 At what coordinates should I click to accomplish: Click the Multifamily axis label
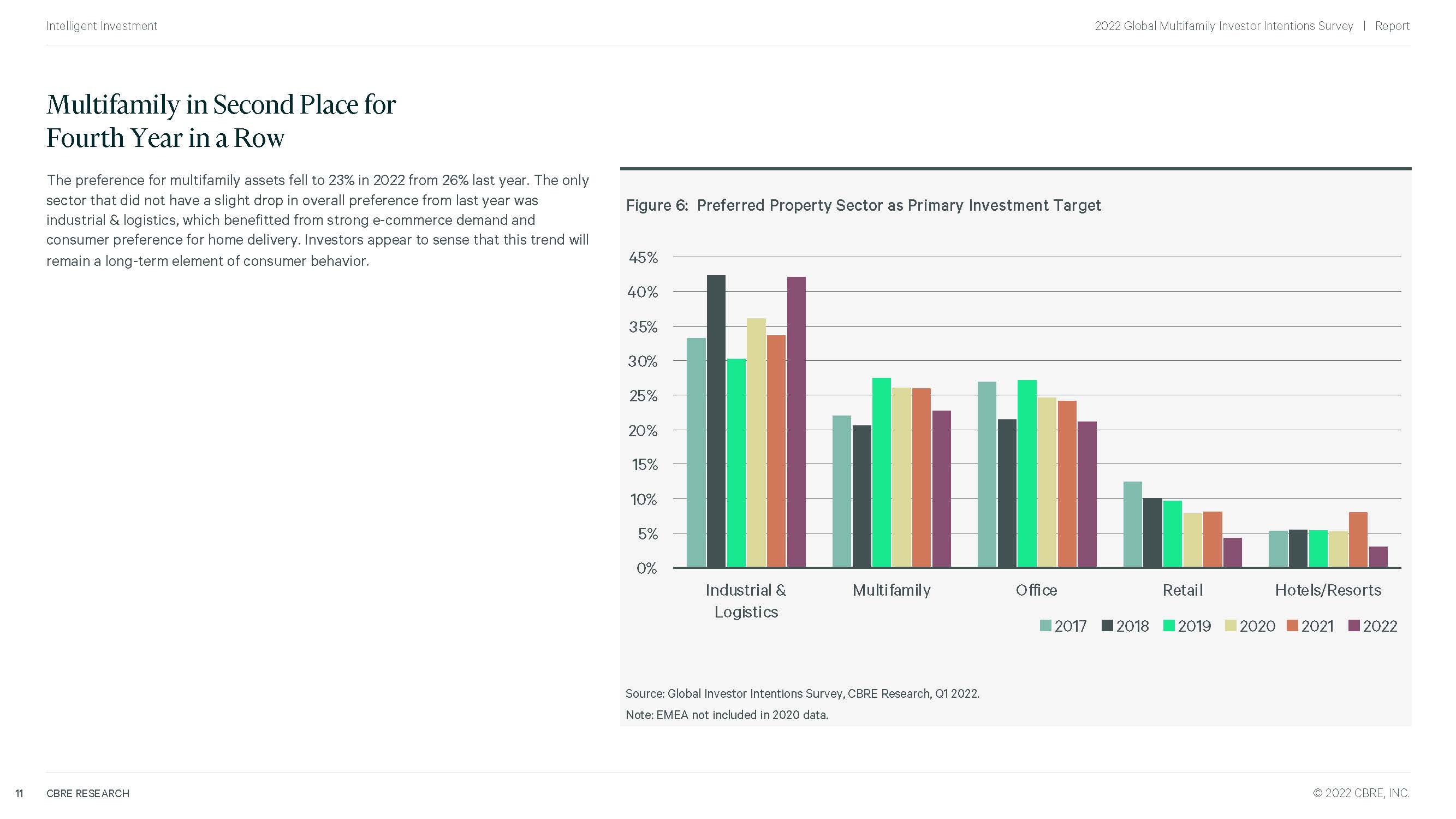point(892,590)
